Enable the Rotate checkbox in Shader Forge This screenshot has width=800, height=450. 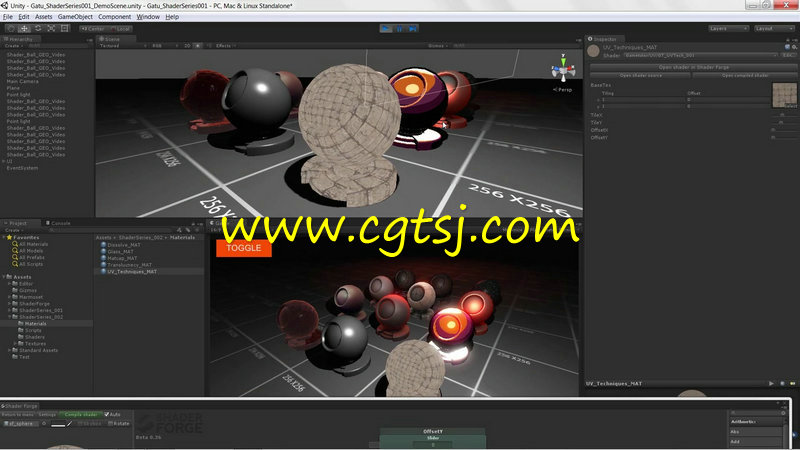111,423
